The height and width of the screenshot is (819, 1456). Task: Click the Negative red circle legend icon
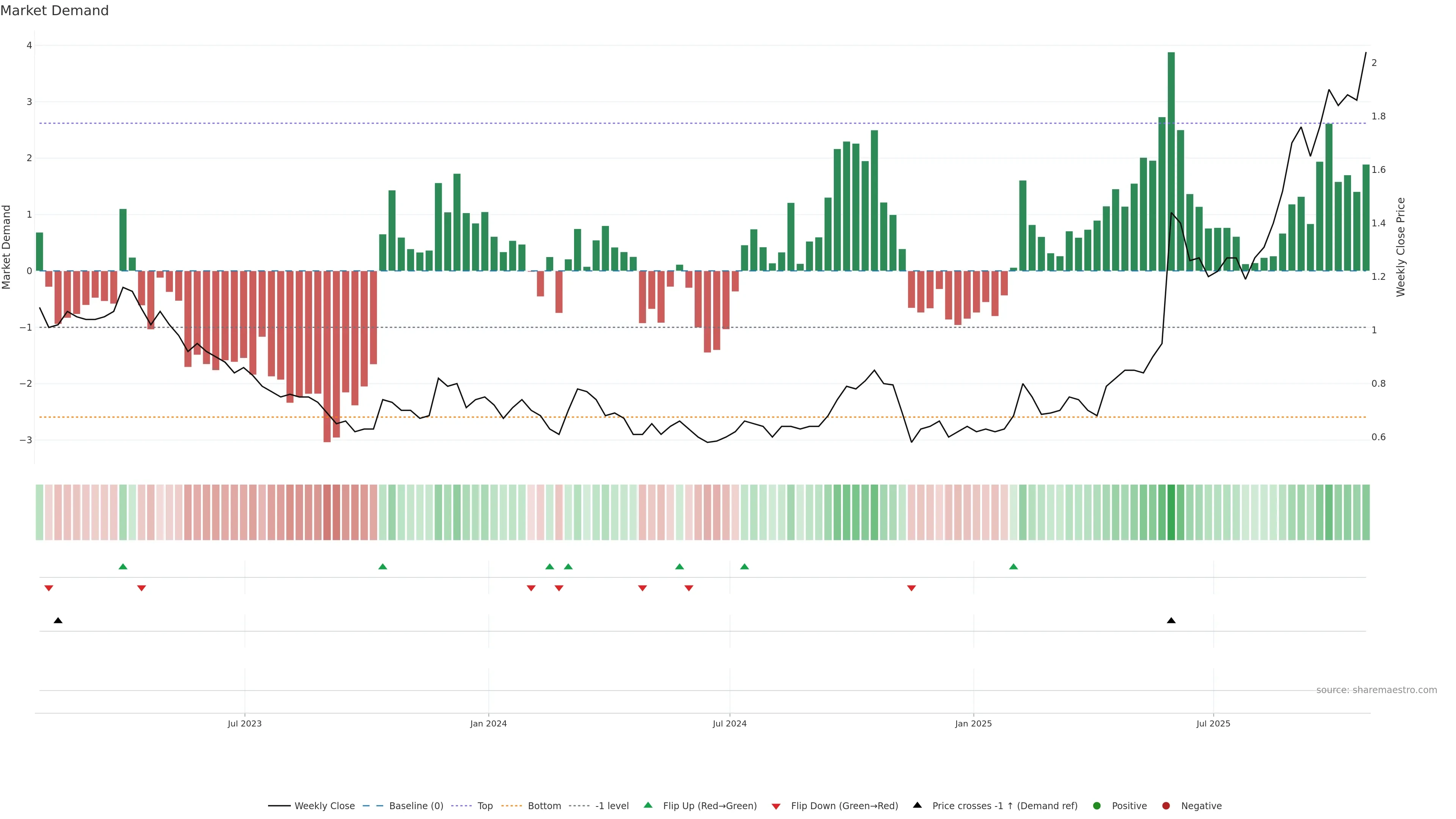[1166, 805]
